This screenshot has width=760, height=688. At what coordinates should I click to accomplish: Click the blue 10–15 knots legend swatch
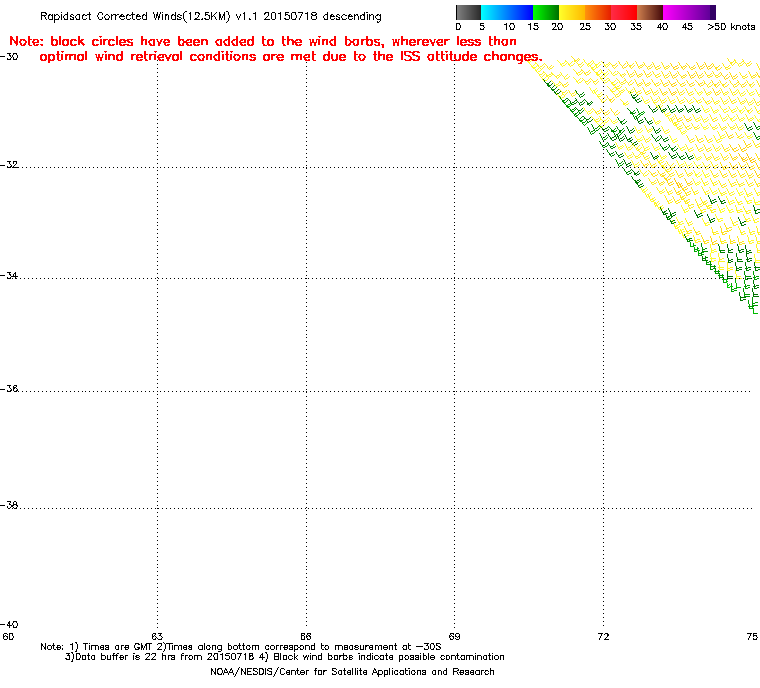point(520,12)
